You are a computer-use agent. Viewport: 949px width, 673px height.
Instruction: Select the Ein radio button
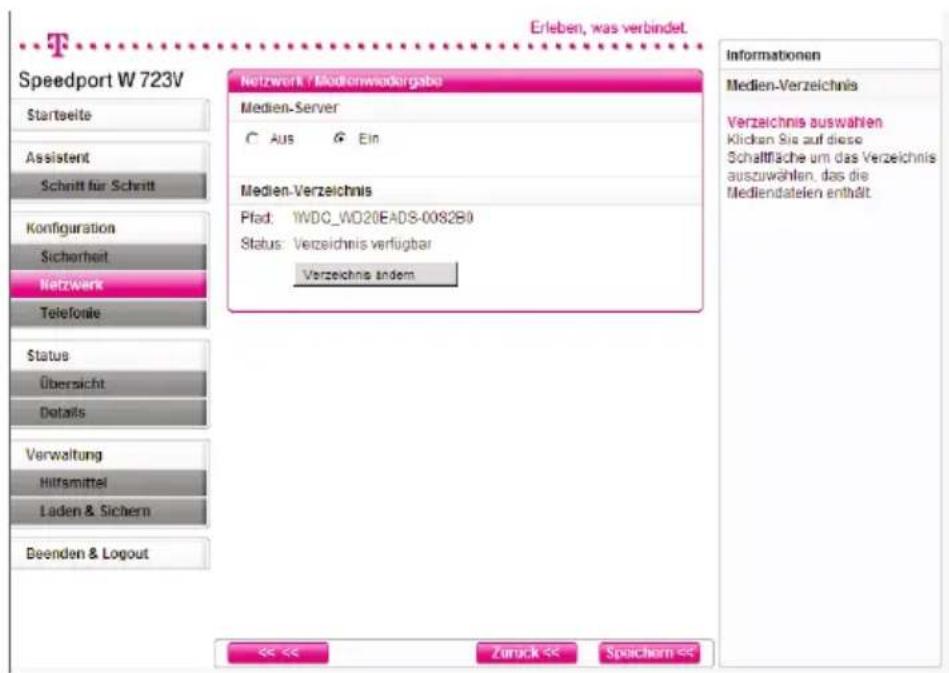pos(340,138)
